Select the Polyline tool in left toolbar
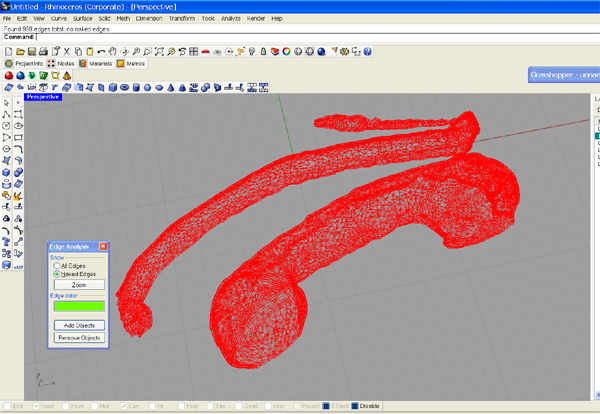The height and width of the screenshot is (414, 600). pos(6,114)
